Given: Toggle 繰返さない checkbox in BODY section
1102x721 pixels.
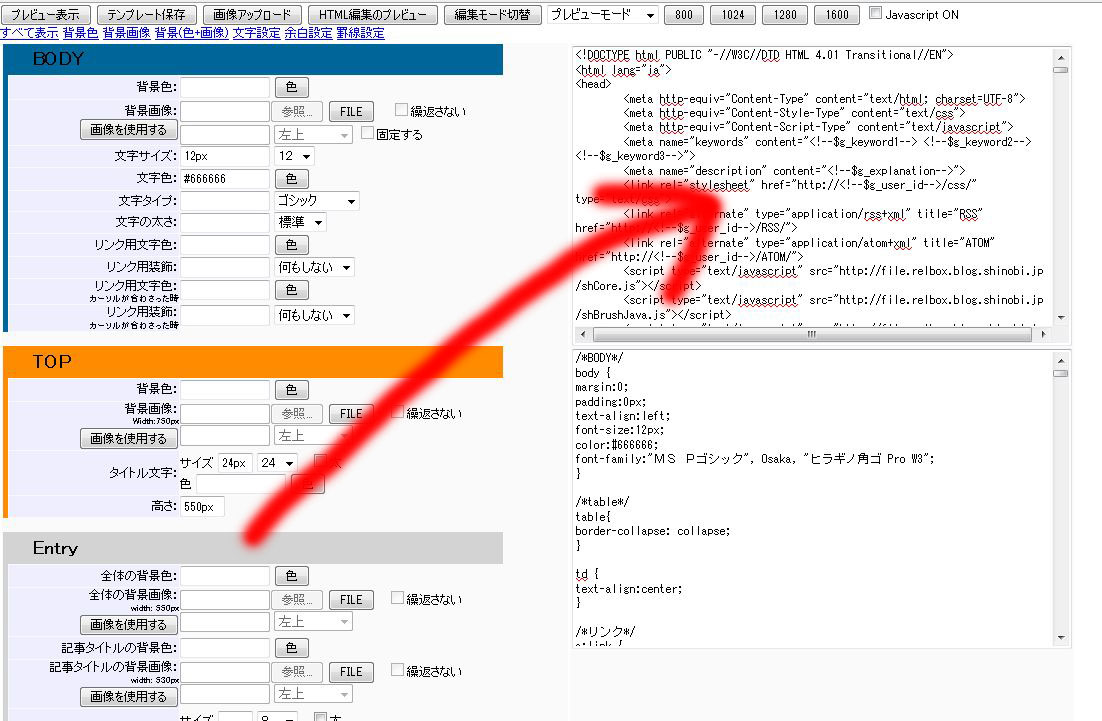Looking at the screenshot, I should click(401, 110).
